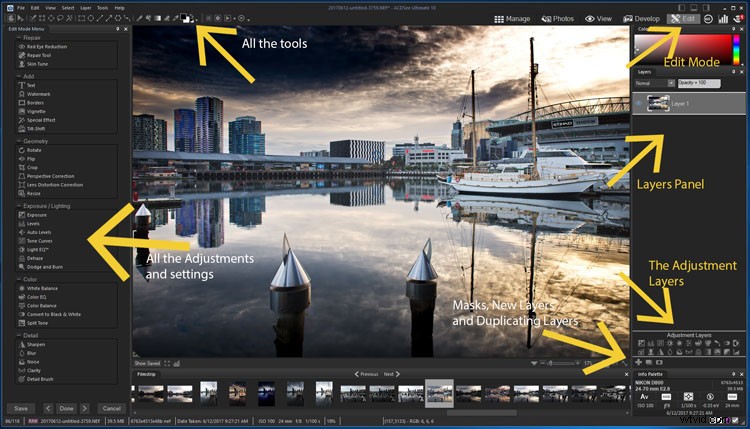Collapse the Detail group
This screenshot has width=750, height=429.
[x=19, y=335]
